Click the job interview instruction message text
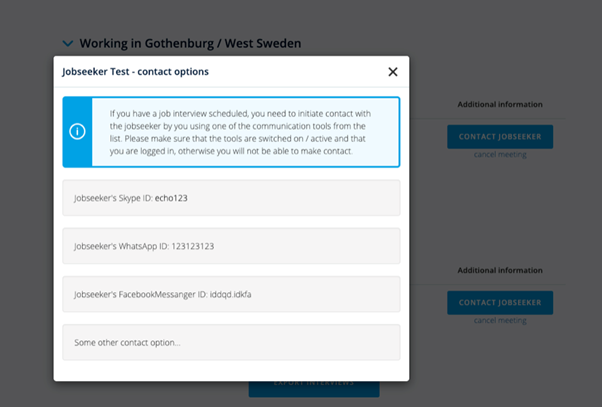The image size is (602, 407). tap(238, 132)
